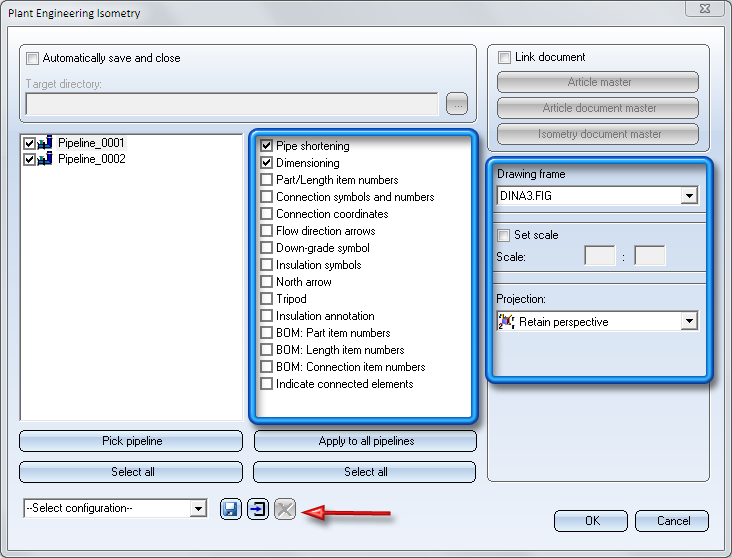Screen dimensions: 732x558
Task: Click the Article document master button
Action: pos(598,108)
